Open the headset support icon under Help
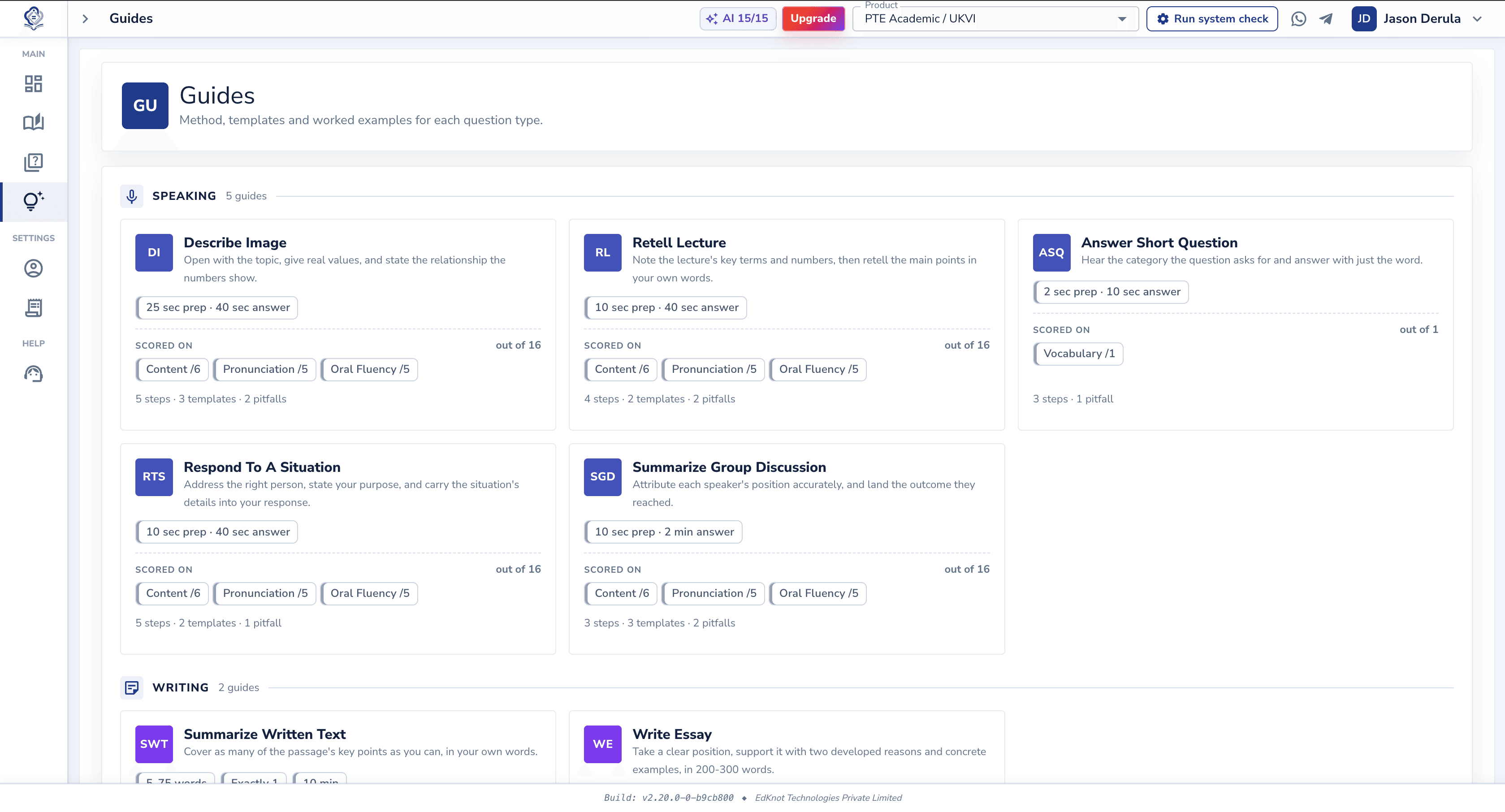This screenshot has height=812, width=1505. [33, 374]
